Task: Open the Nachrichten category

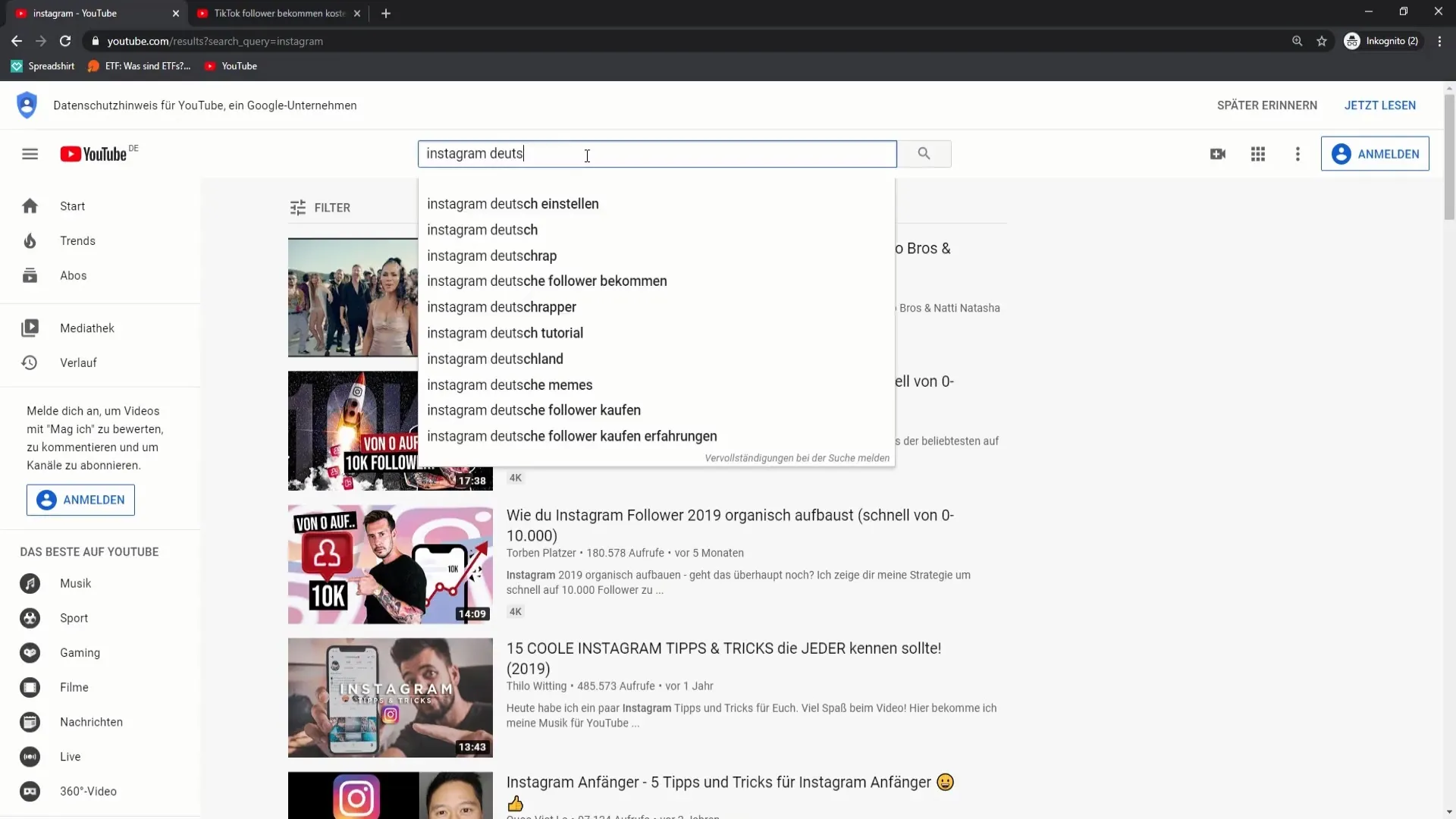Action: pos(100,722)
